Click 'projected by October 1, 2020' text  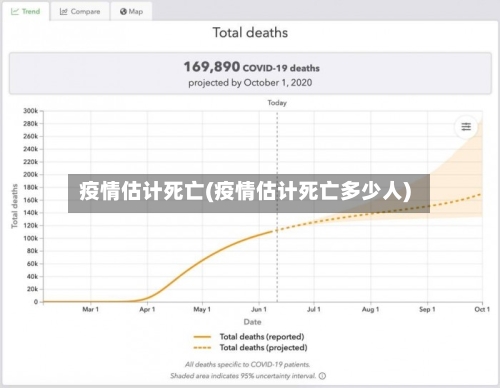coord(250,83)
